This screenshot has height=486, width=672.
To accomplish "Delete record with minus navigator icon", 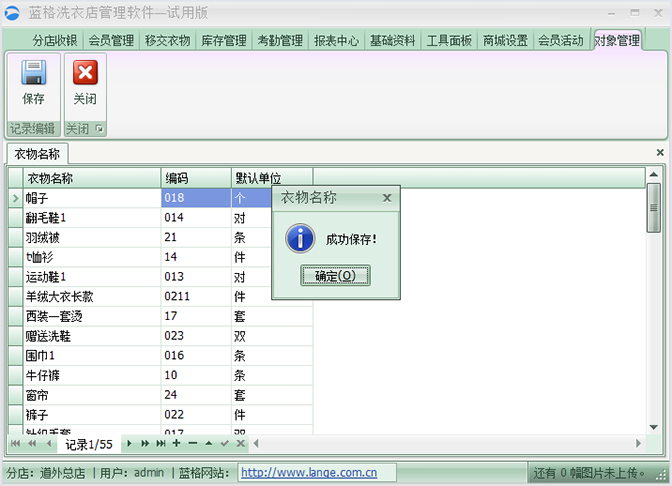I will [193, 443].
